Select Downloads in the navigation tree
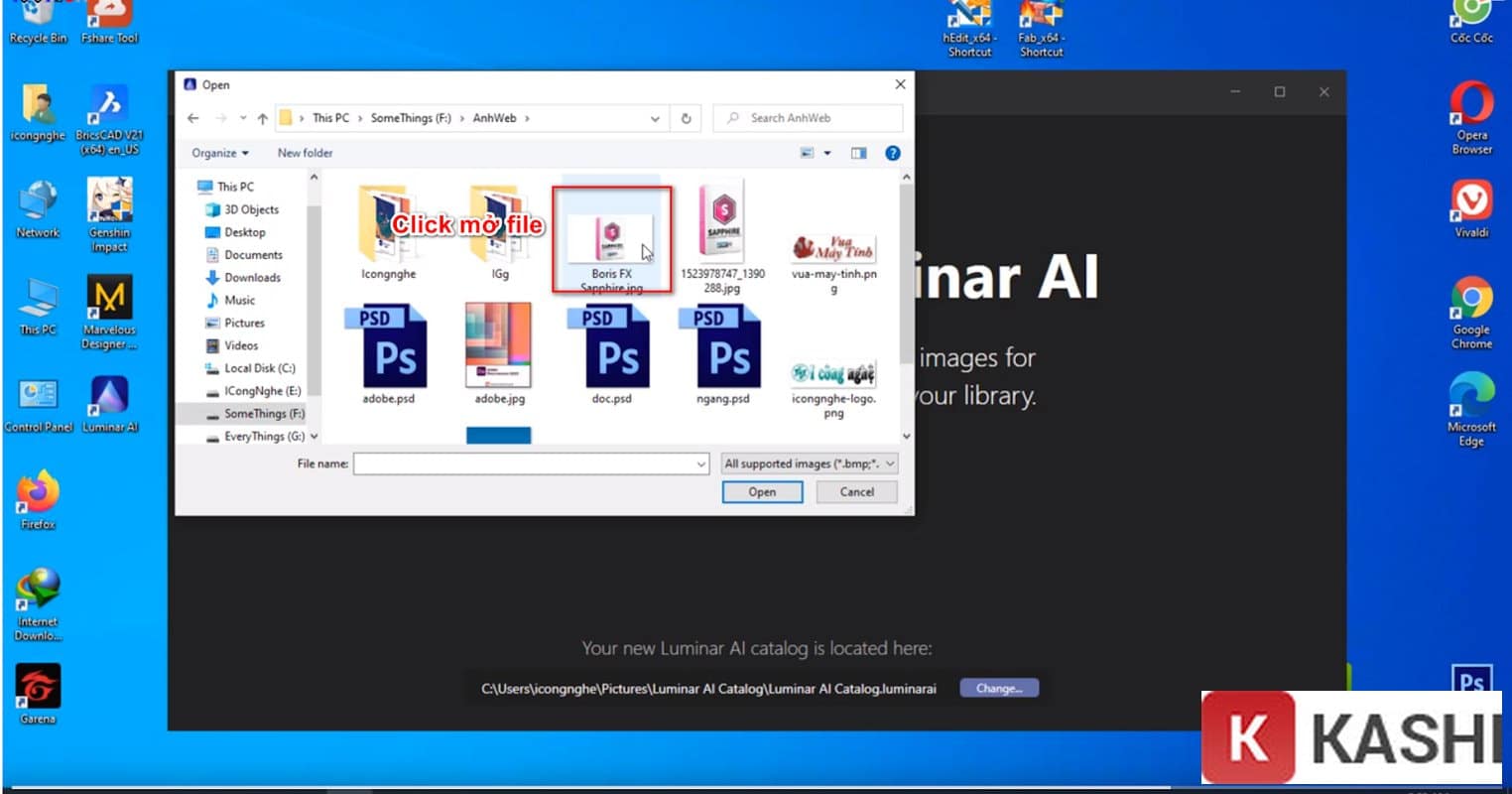The width and height of the screenshot is (1512, 794). point(252,278)
